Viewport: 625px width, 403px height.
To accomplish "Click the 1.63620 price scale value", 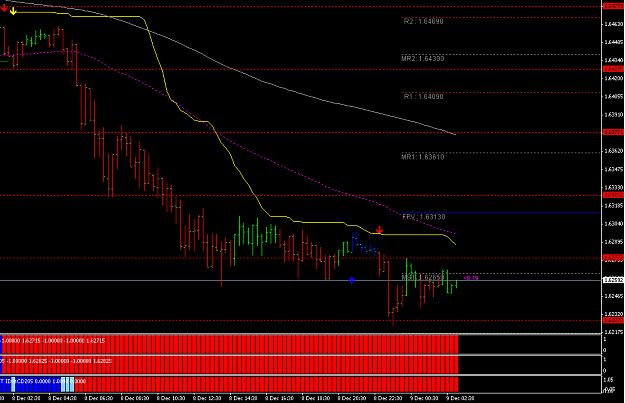I will click(613, 151).
